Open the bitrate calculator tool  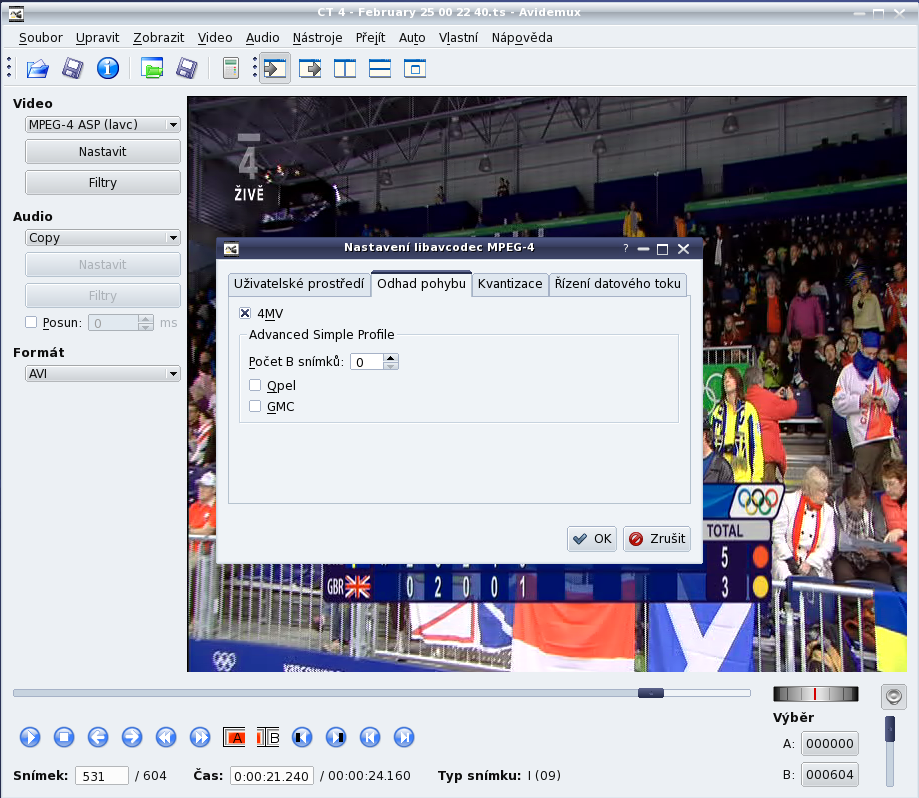pos(231,69)
